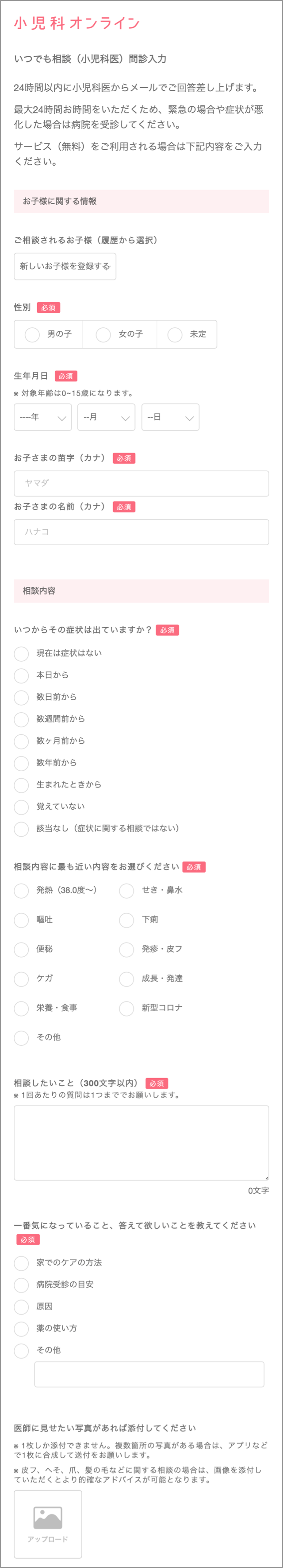The width and height of the screenshot is (283, 1568).
Task: Open the child selection dropdown
Action: pyautogui.click(x=65, y=267)
